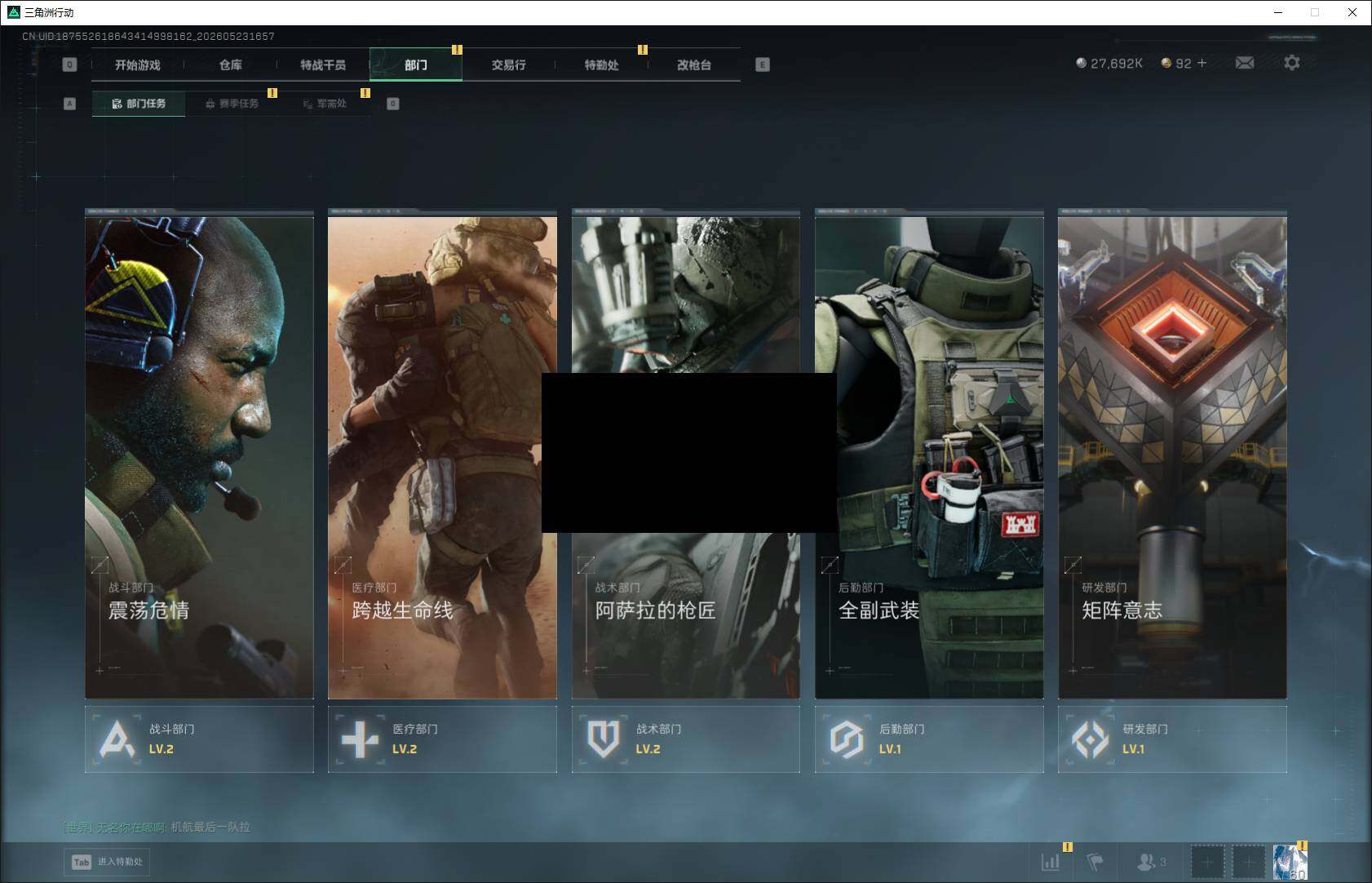Go to the 特战干员 tab
This screenshot has width=1372, height=883.
(323, 64)
